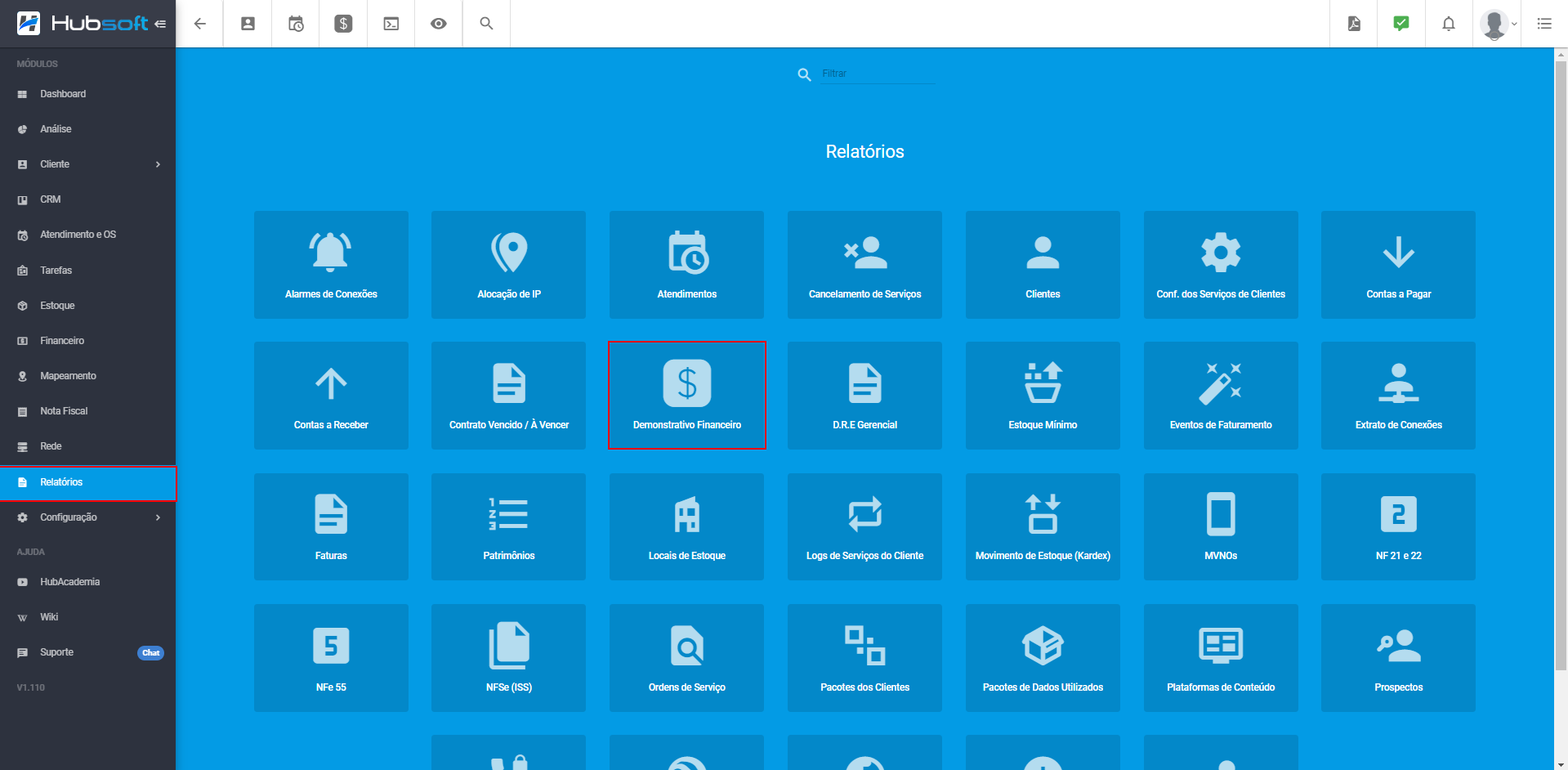This screenshot has height=770, width=1568.
Task: Click the vertical page scrollbar
Action: [1561, 365]
